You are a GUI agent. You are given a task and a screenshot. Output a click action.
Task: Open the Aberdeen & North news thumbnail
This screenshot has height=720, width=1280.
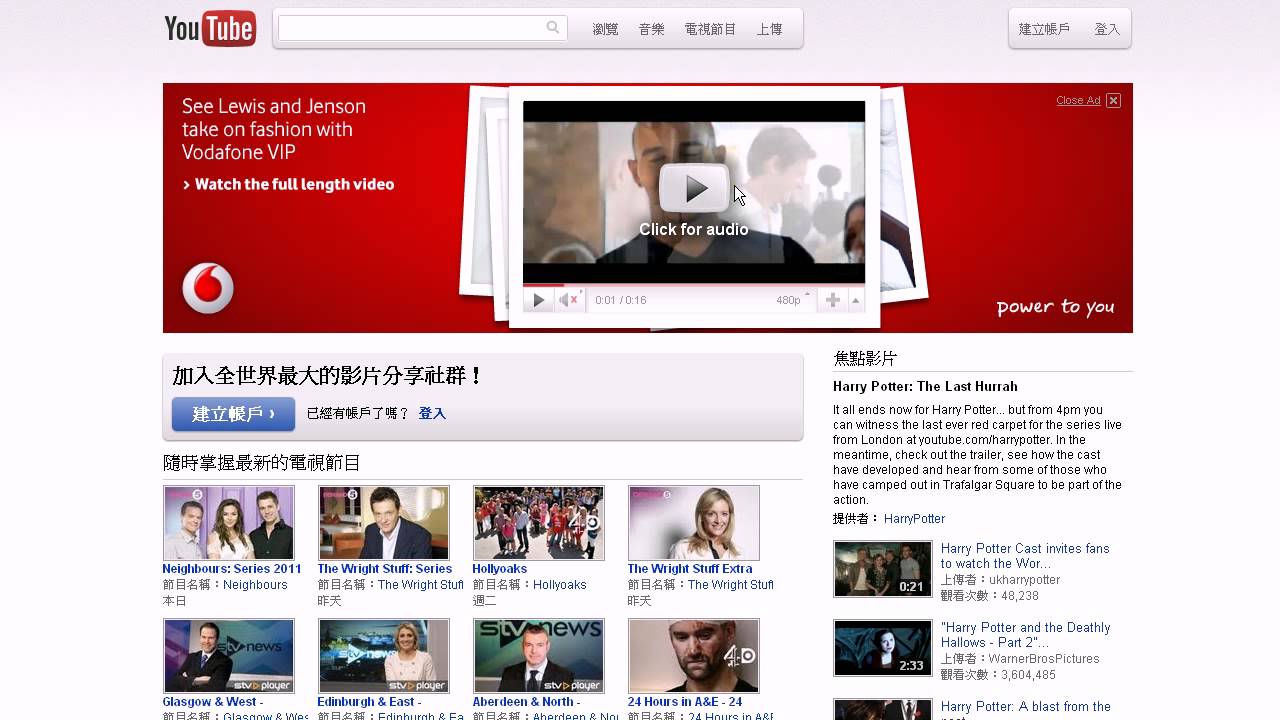[x=539, y=656]
